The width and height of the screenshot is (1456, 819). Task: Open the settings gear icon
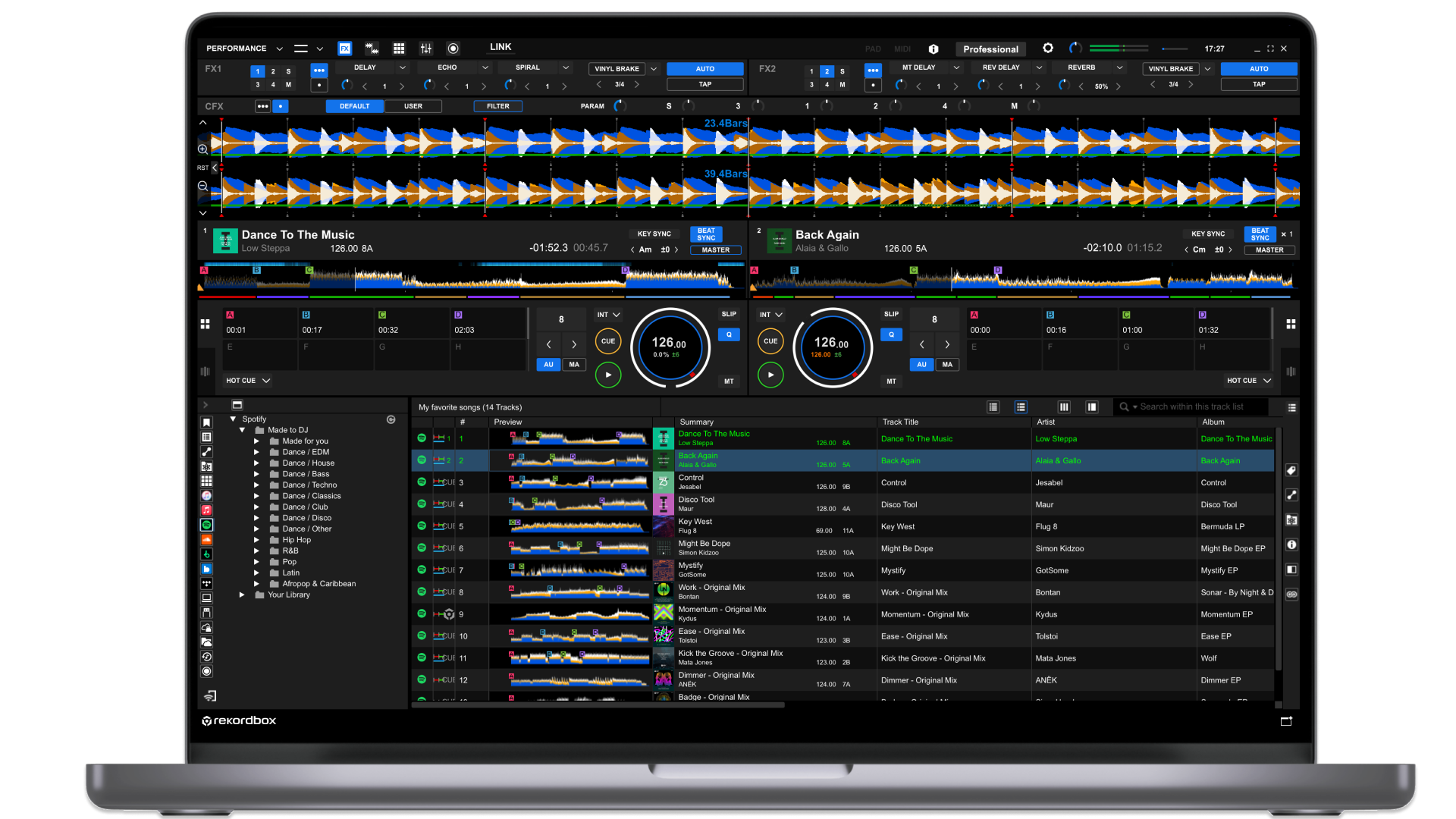pos(1048,49)
